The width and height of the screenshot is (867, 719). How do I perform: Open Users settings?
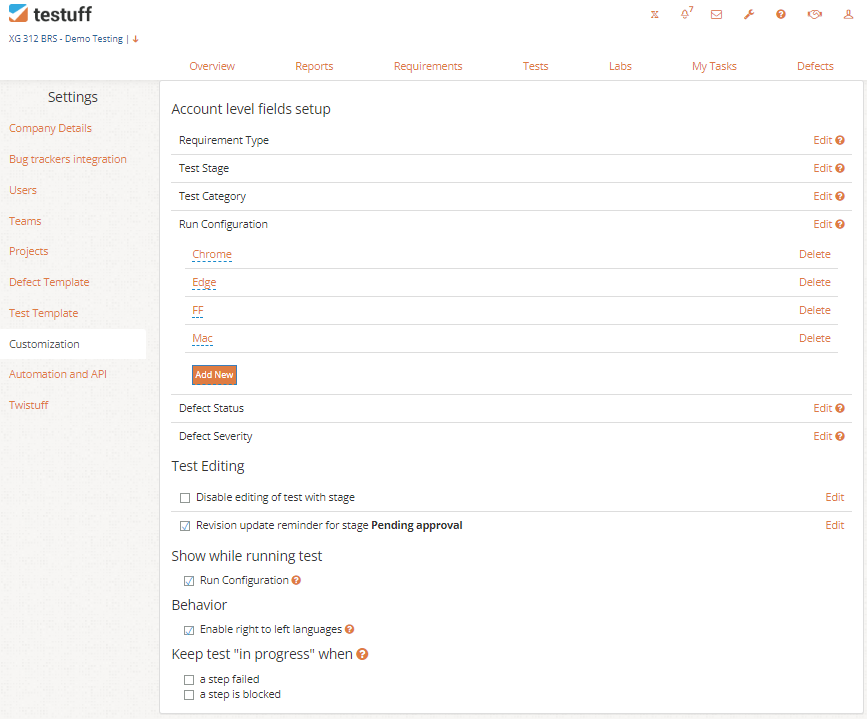click(23, 190)
